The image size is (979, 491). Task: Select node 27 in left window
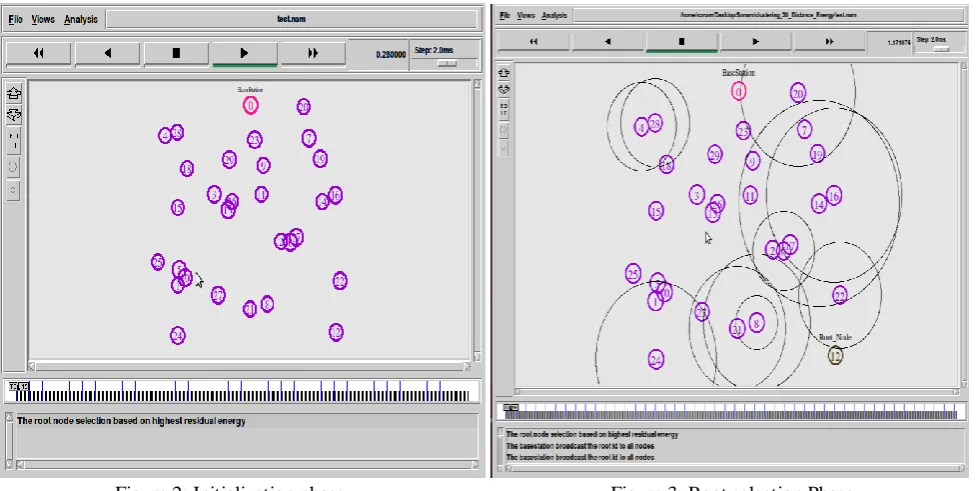pos(218,295)
